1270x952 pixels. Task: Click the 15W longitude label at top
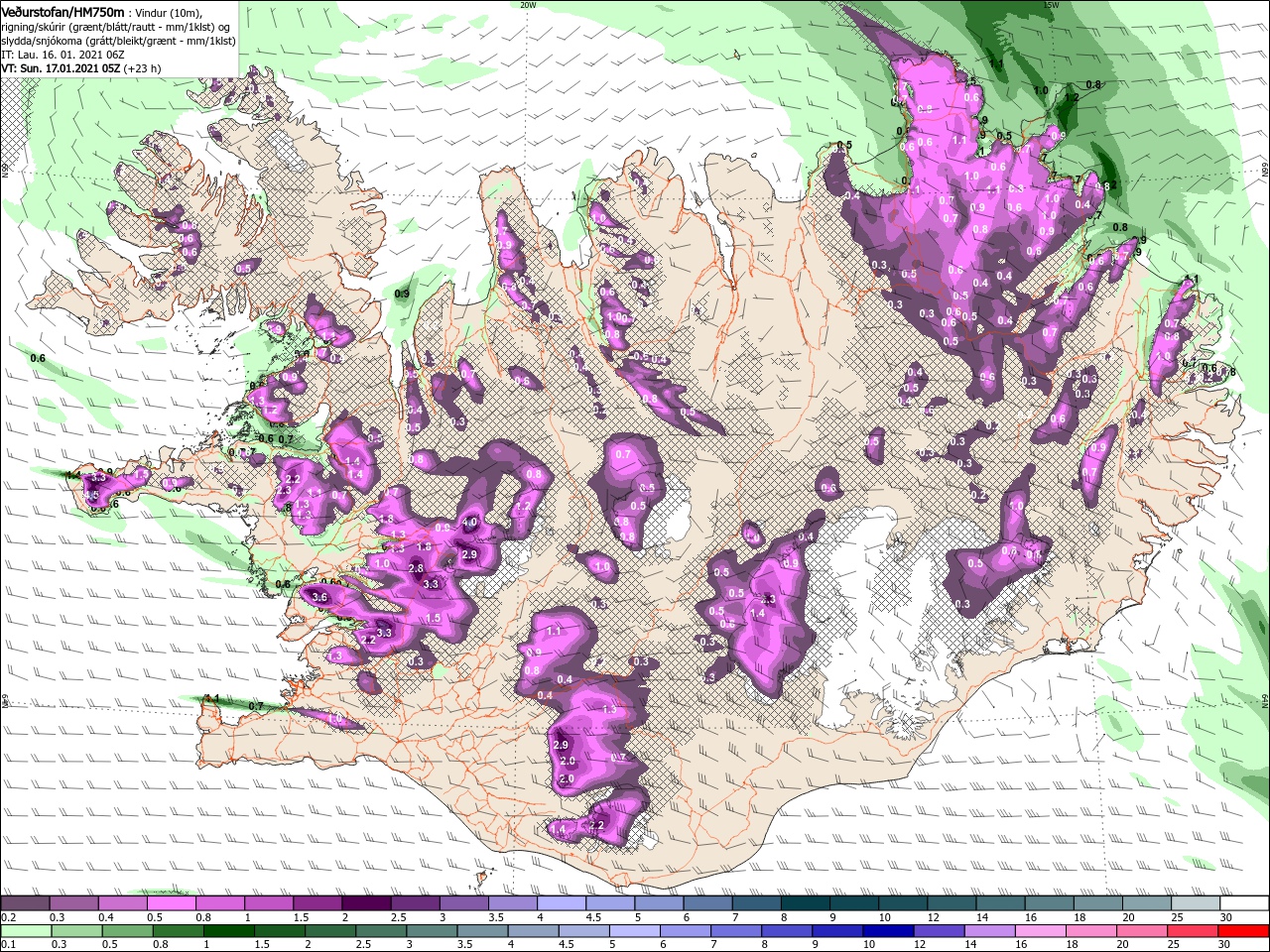(x=1052, y=5)
